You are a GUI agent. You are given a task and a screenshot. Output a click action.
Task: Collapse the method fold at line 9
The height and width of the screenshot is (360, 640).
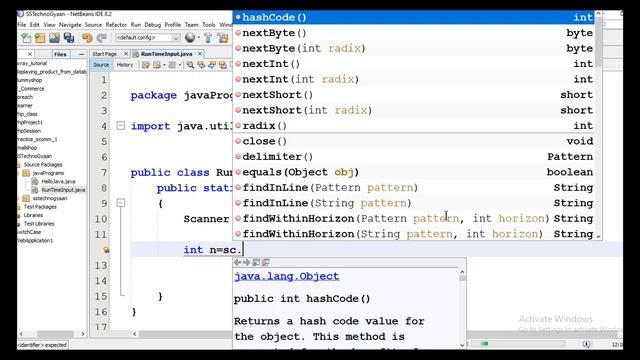coord(121,203)
